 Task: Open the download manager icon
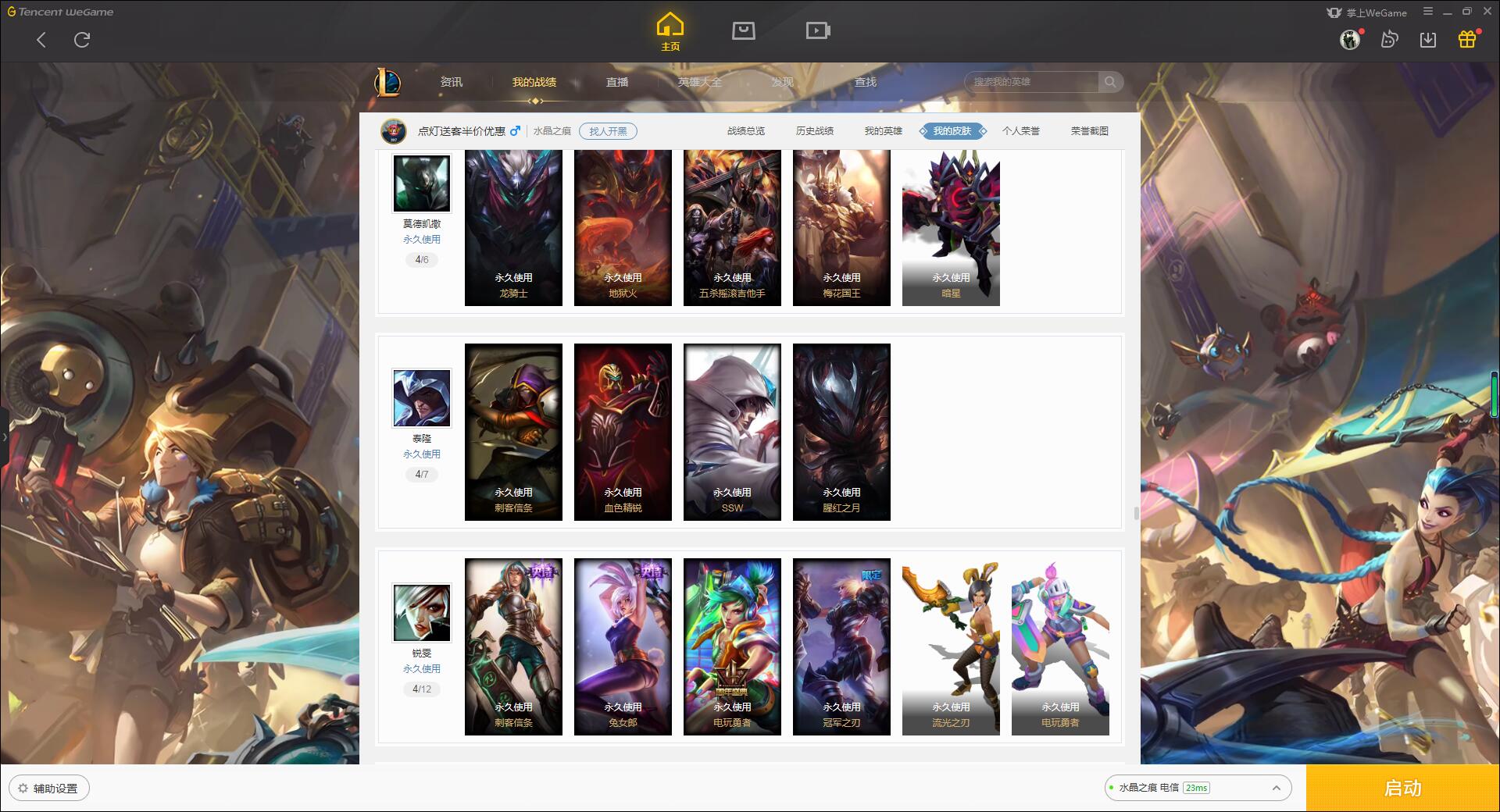[x=1428, y=39]
